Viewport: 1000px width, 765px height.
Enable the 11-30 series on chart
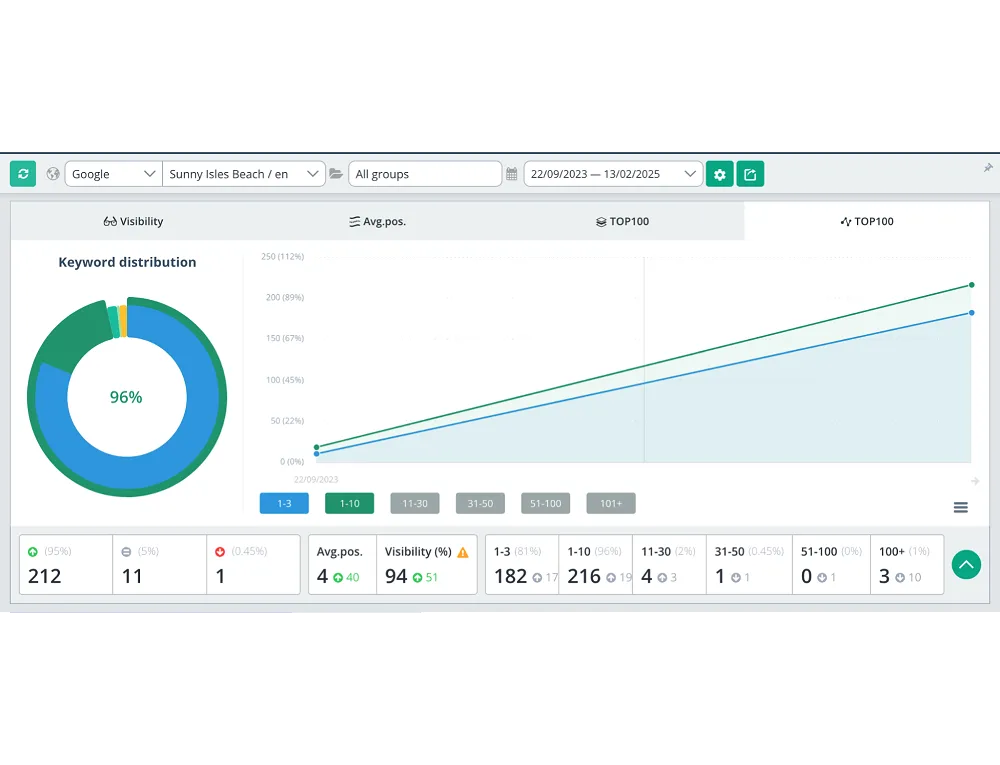[415, 503]
